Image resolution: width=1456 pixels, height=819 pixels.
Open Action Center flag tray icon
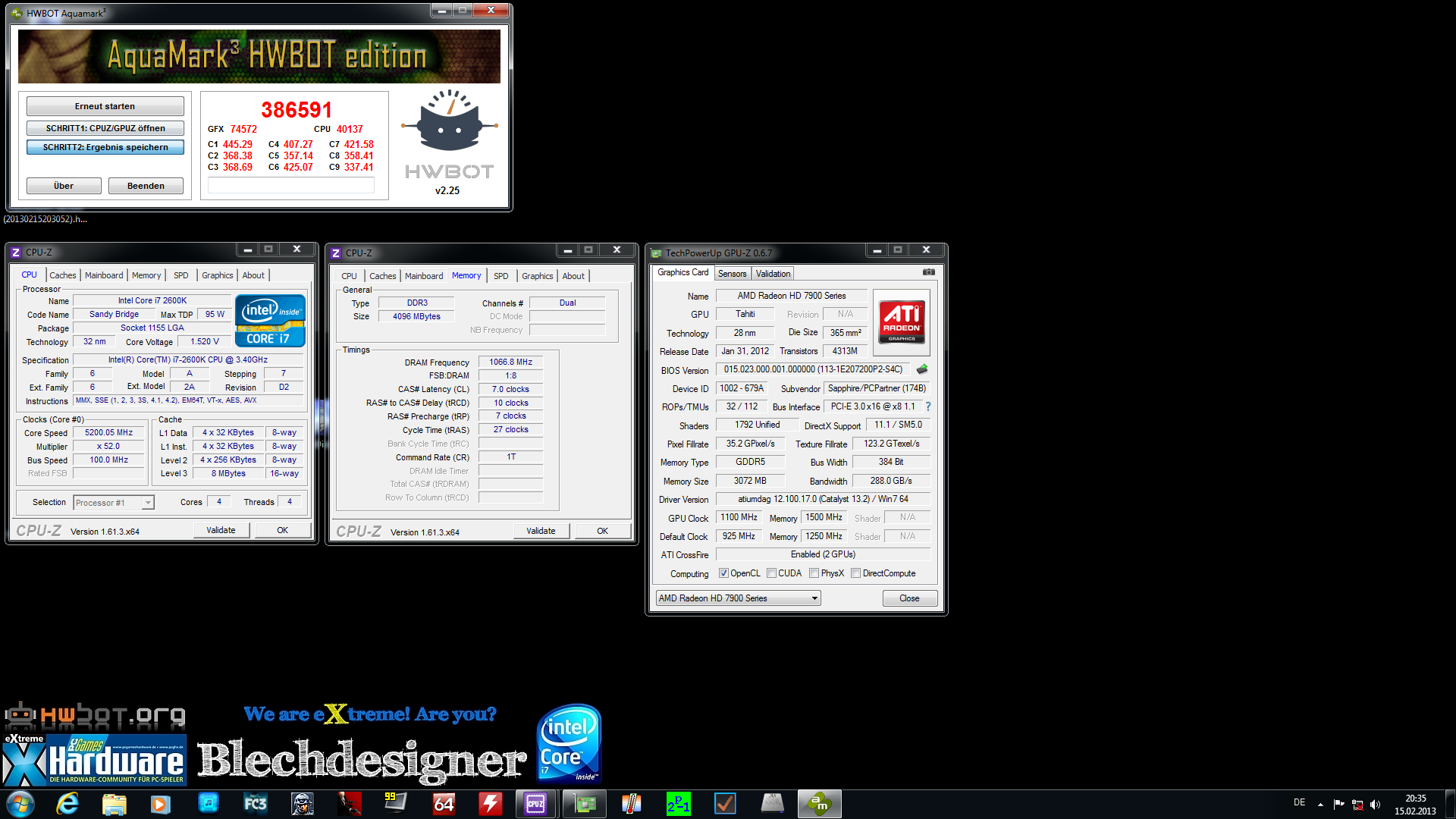1338,804
